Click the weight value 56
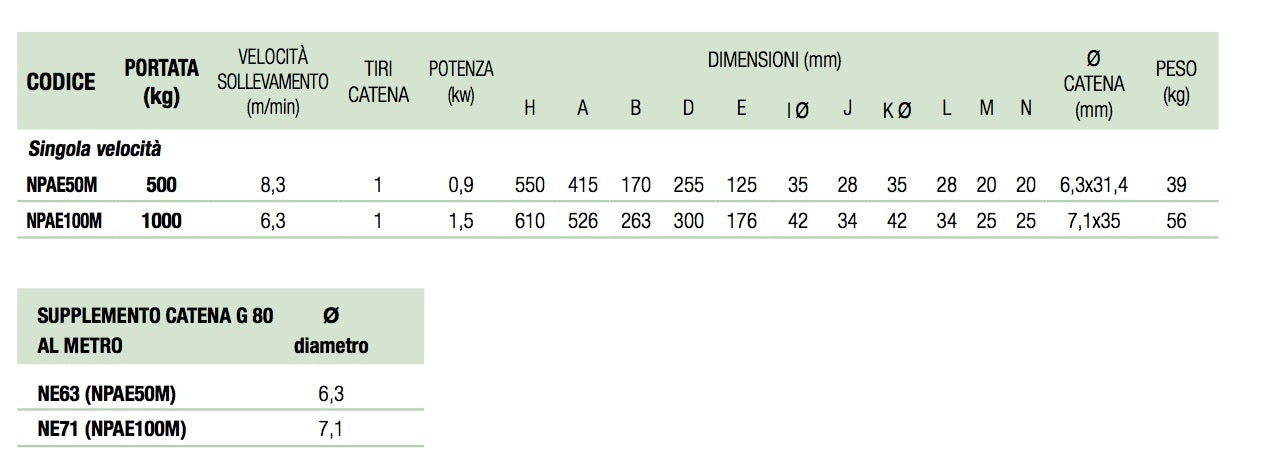The width and height of the screenshot is (1268, 462). [x=1176, y=221]
